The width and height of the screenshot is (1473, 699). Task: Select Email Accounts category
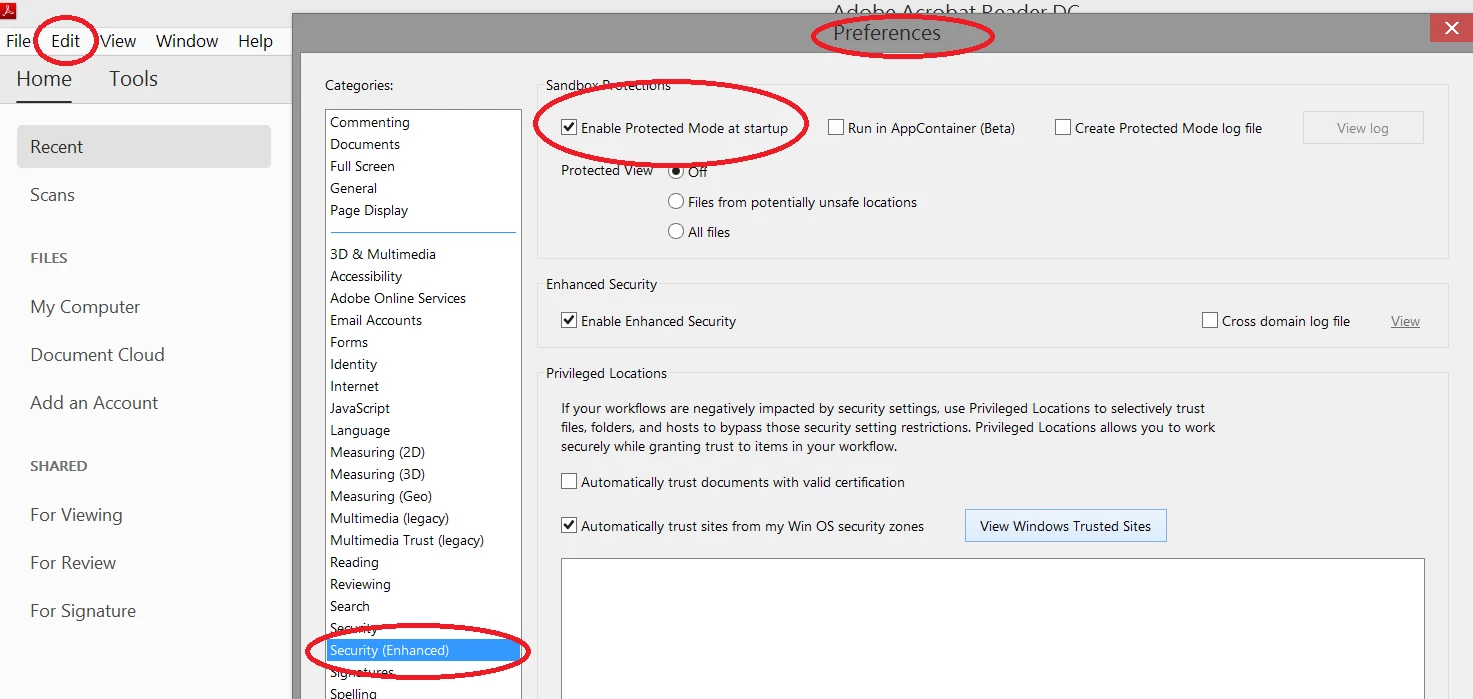tap(376, 320)
